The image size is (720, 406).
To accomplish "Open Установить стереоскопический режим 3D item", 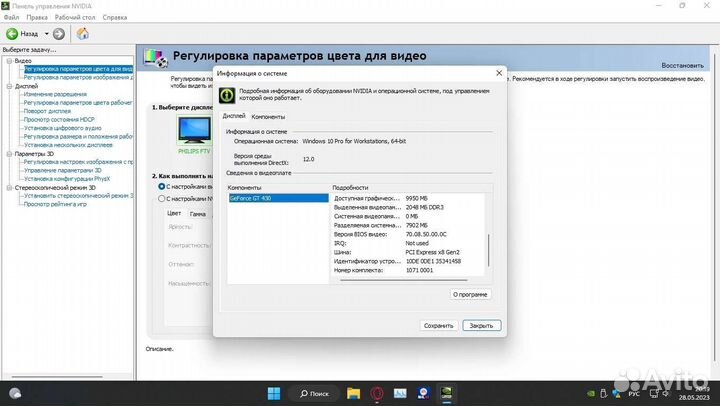I will [x=78, y=196].
